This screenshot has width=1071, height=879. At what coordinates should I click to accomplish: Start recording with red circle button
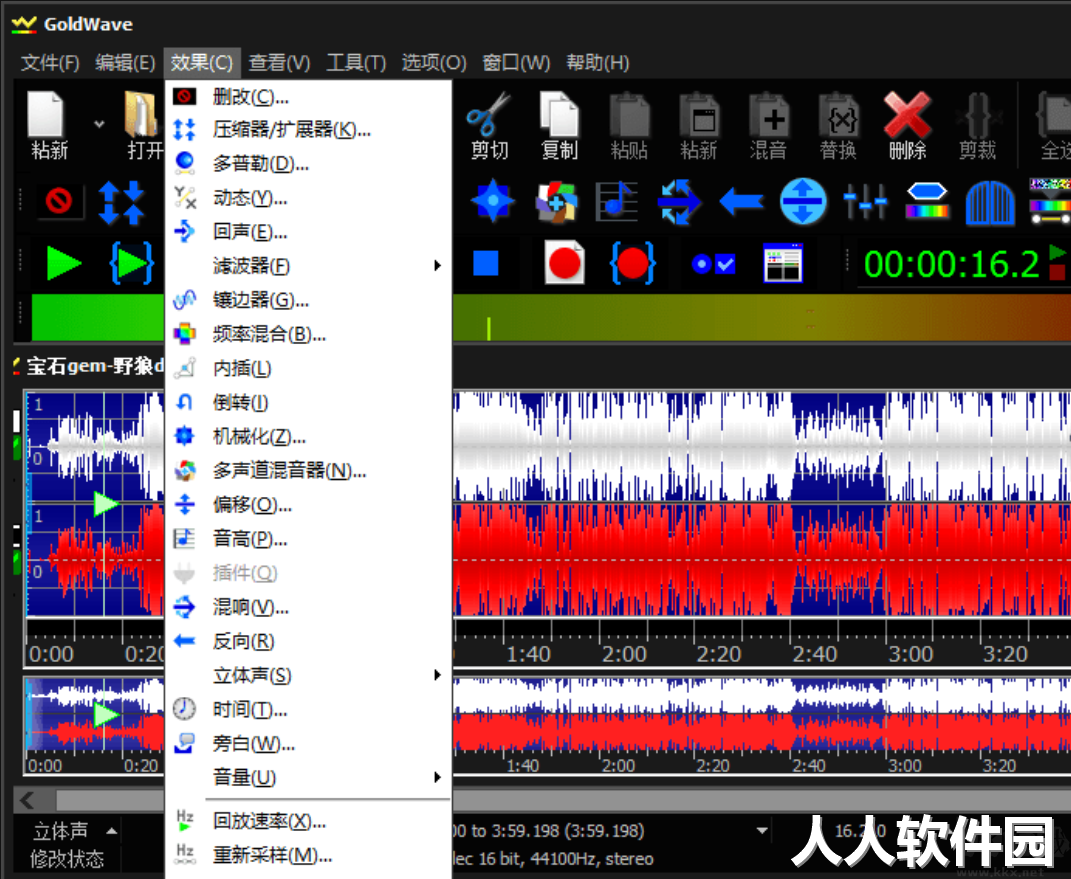564,262
